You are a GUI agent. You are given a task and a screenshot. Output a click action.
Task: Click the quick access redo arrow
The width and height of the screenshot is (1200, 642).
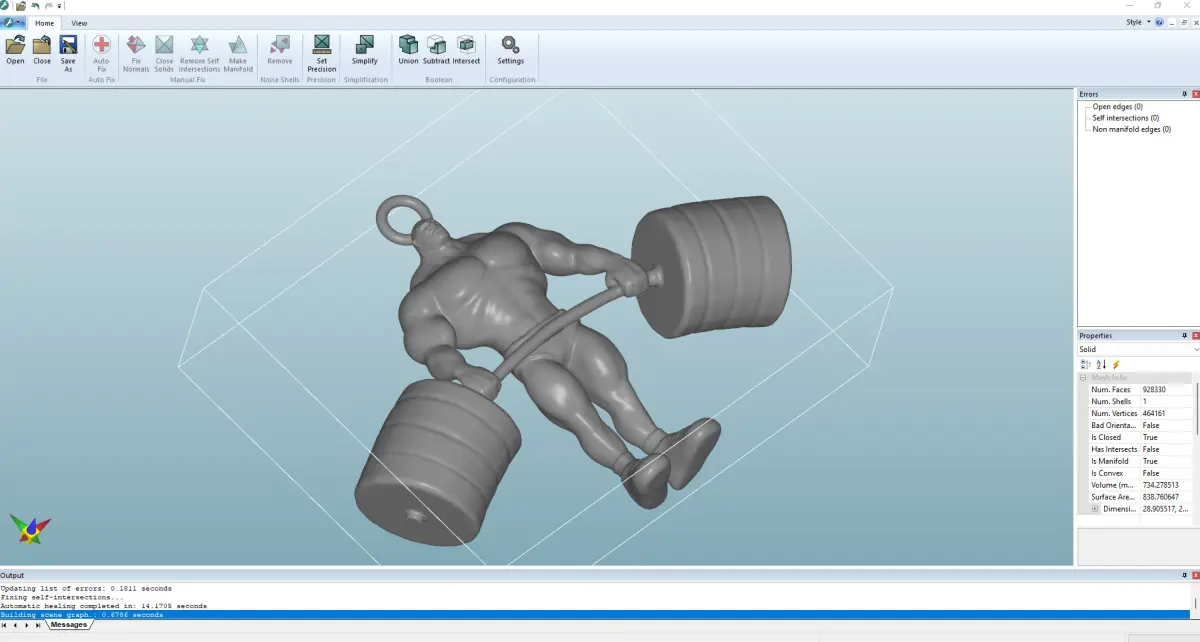(x=48, y=6)
